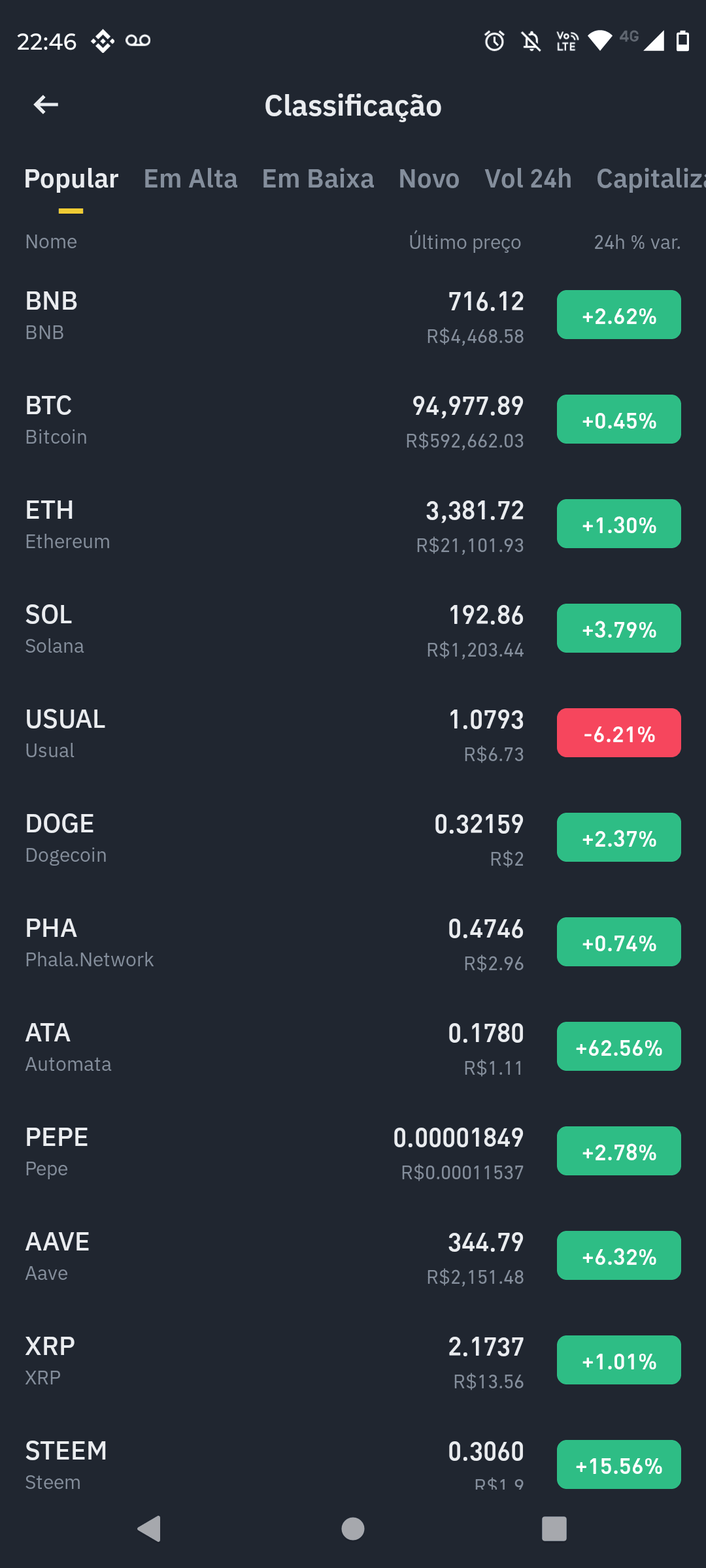The height and width of the screenshot is (1568, 706).
Task: Switch to the Em Baixa tab
Action: click(x=318, y=178)
